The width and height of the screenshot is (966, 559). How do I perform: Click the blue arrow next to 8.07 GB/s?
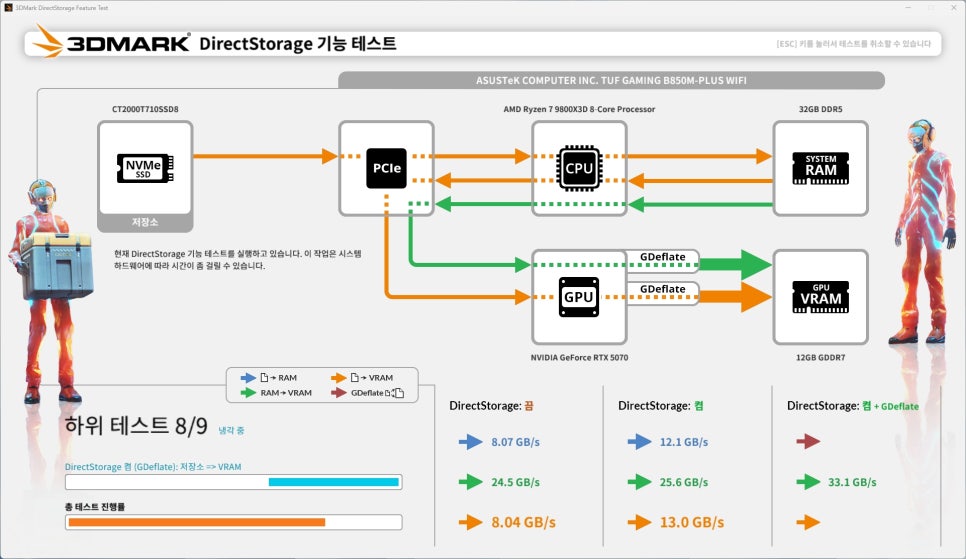471,442
